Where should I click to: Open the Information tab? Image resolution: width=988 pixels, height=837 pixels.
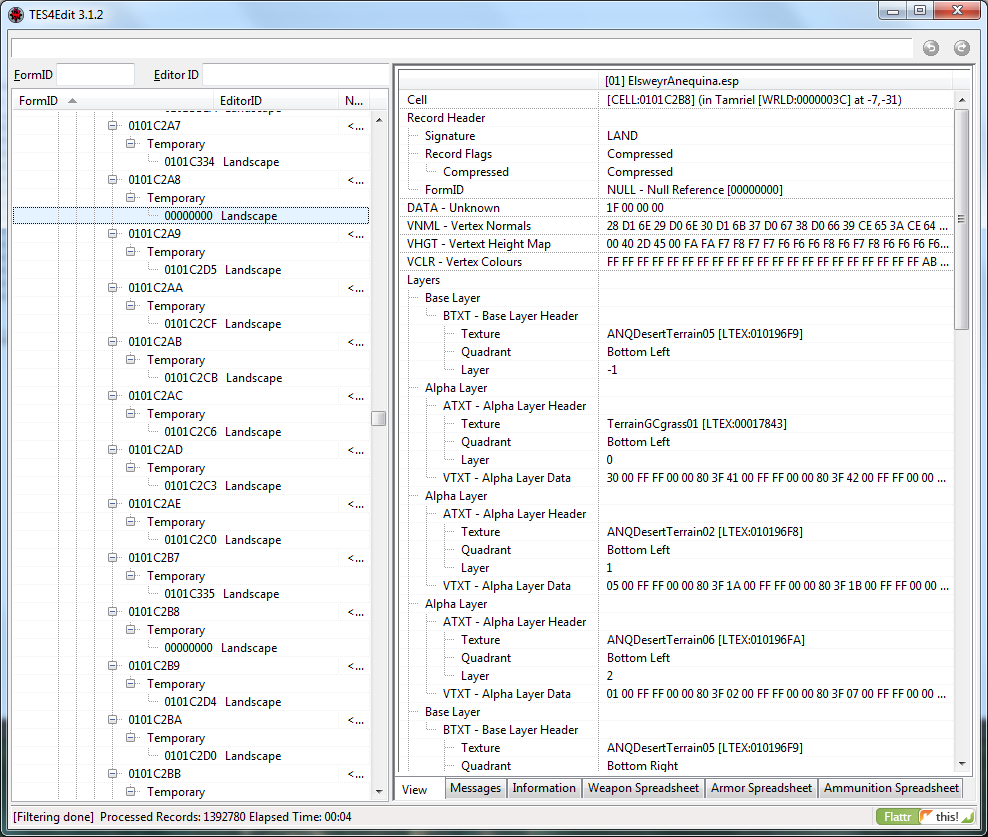[x=544, y=788]
